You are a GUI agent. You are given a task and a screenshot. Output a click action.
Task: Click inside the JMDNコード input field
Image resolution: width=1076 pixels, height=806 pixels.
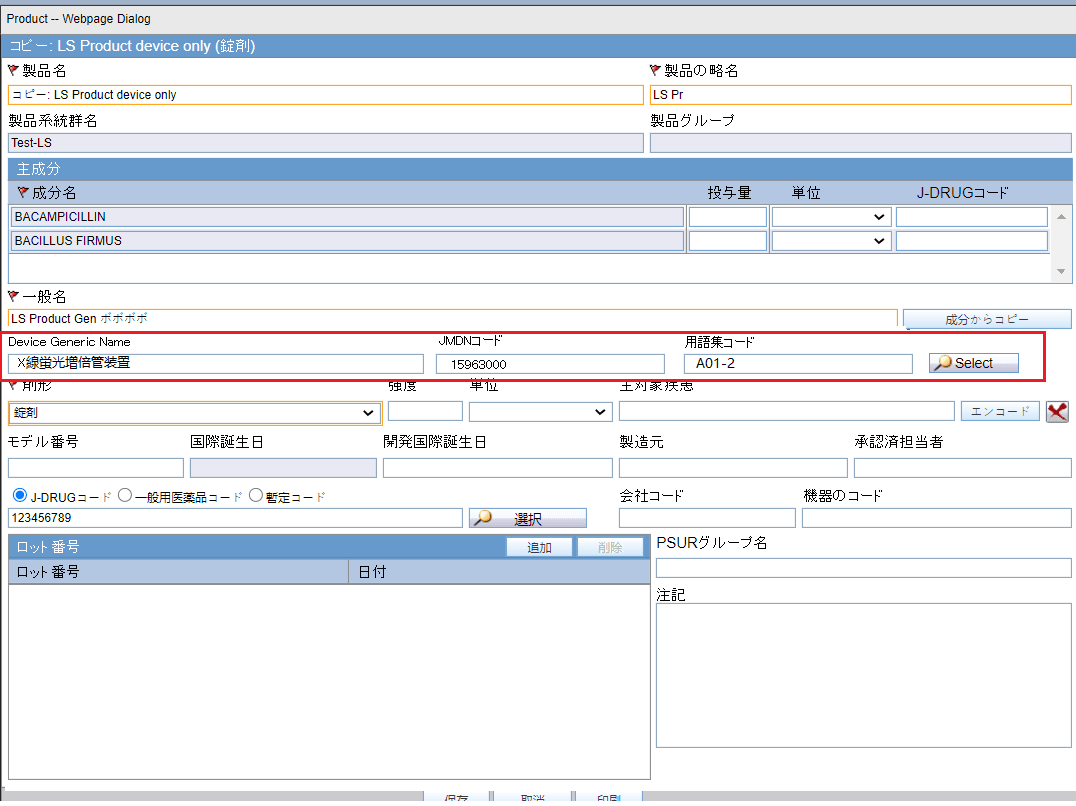tap(549, 363)
